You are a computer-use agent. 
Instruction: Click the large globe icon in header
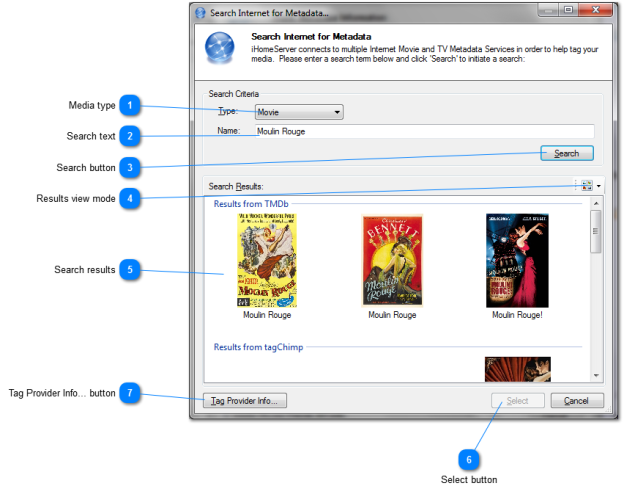click(x=220, y=48)
